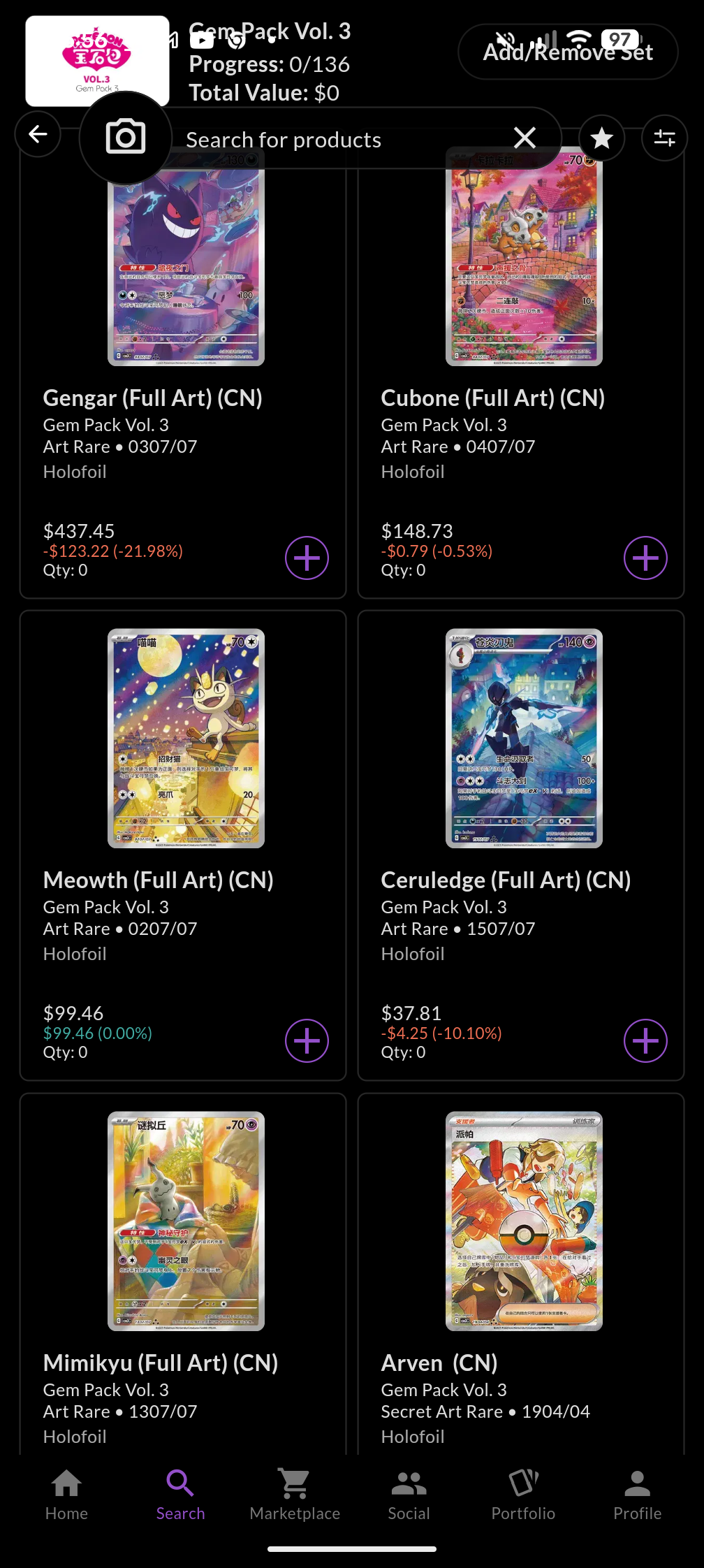
Task: Open the filter sliders options
Action: coord(664,138)
